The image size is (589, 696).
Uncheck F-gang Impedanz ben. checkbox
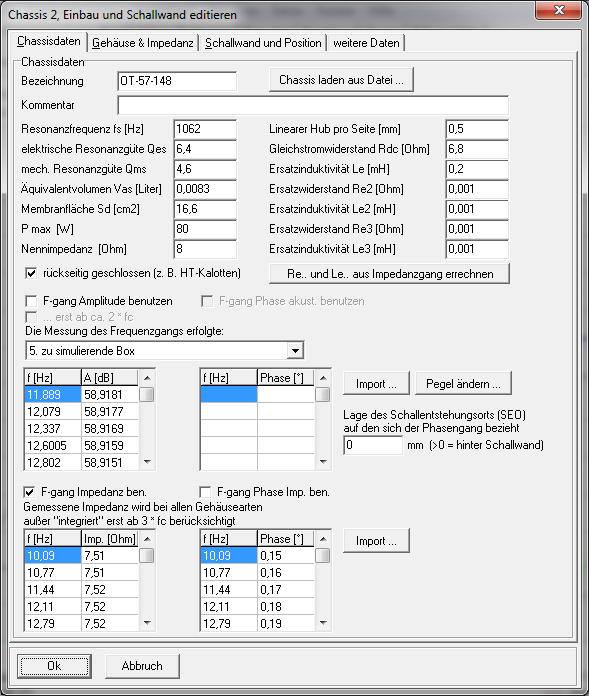click(29, 492)
